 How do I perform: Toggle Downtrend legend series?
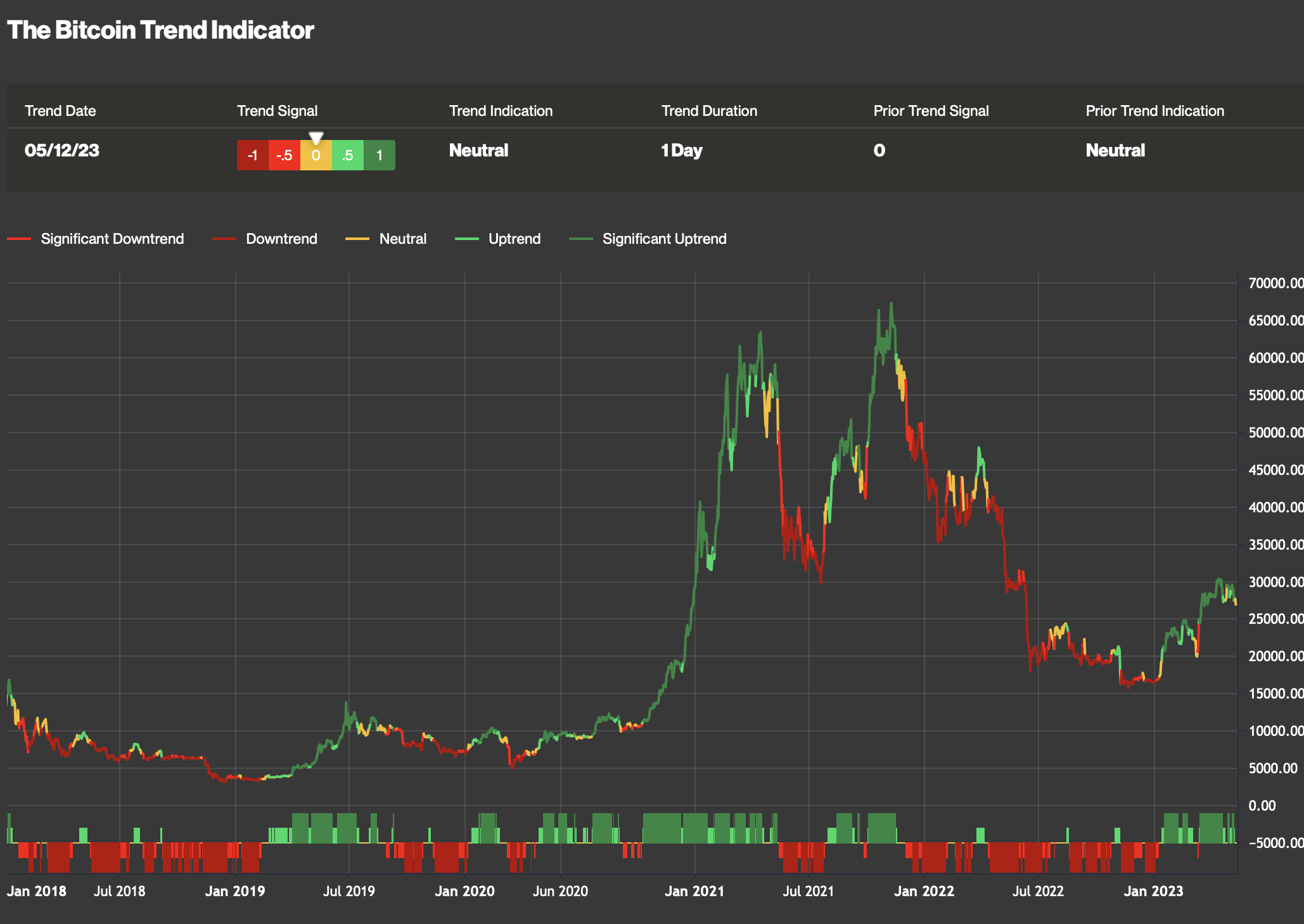pyautogui.click(x=281, y=239)
